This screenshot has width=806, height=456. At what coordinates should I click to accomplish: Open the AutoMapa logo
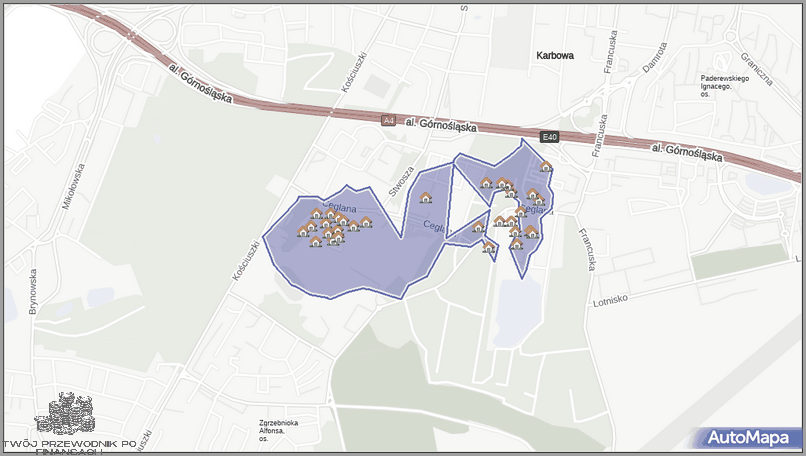747,437
